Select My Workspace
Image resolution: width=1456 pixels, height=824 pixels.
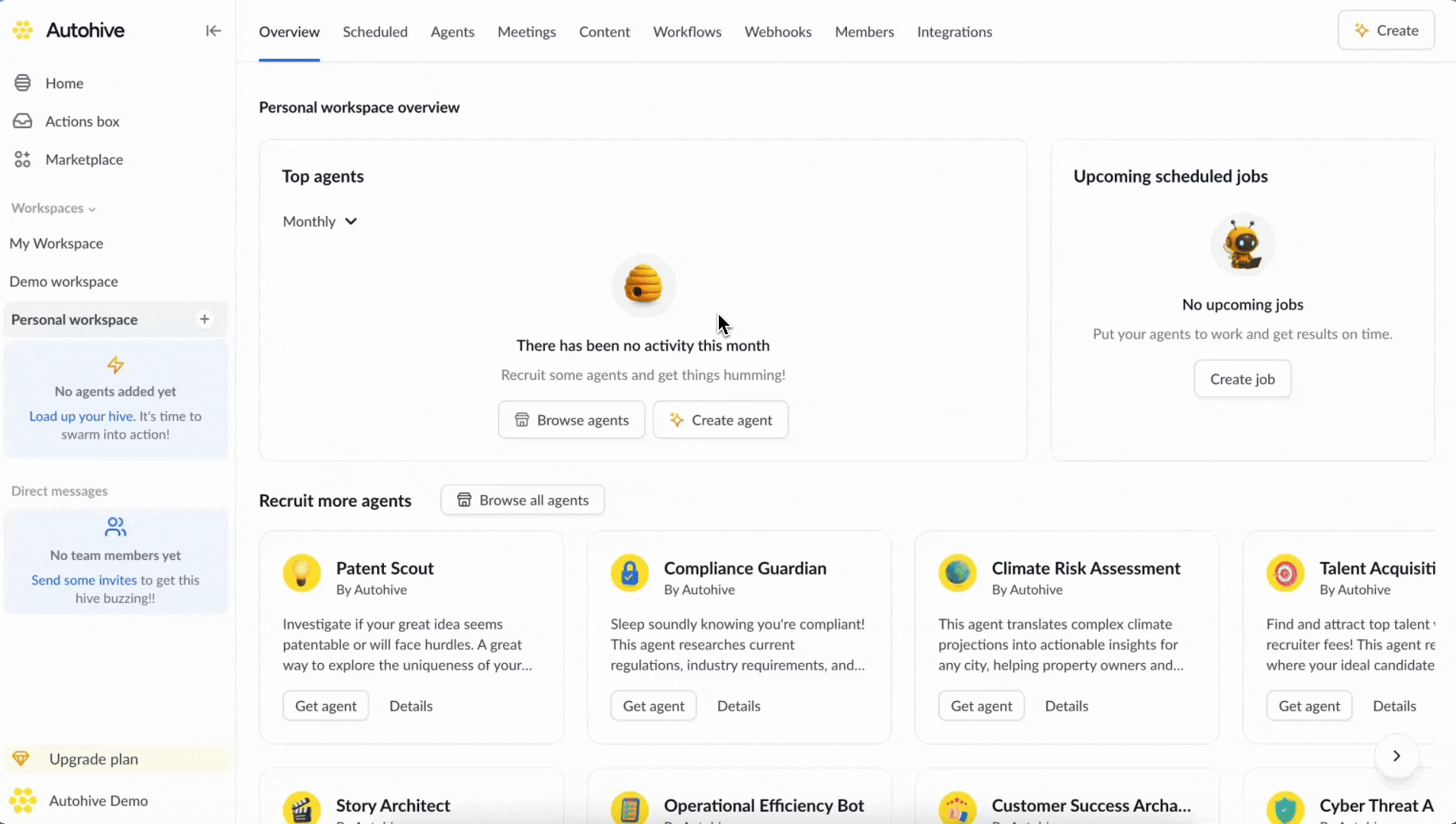point(56,243)
